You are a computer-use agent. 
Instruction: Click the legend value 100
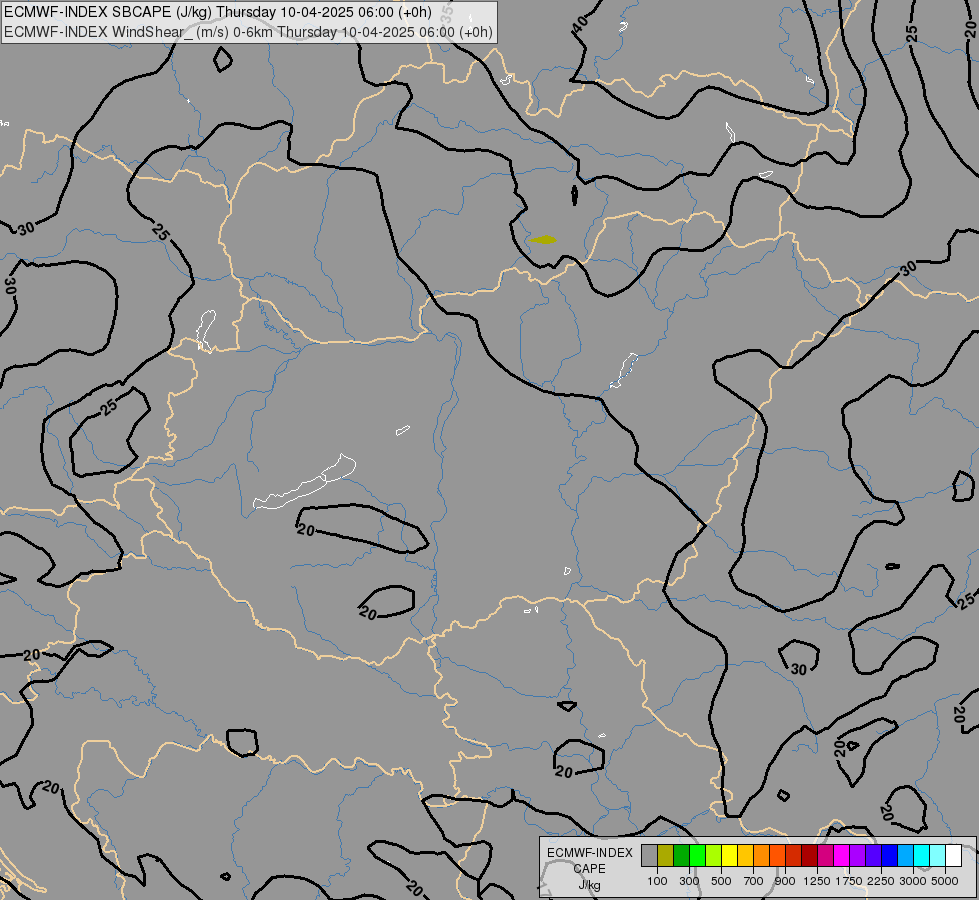click(x=657, y=881)
